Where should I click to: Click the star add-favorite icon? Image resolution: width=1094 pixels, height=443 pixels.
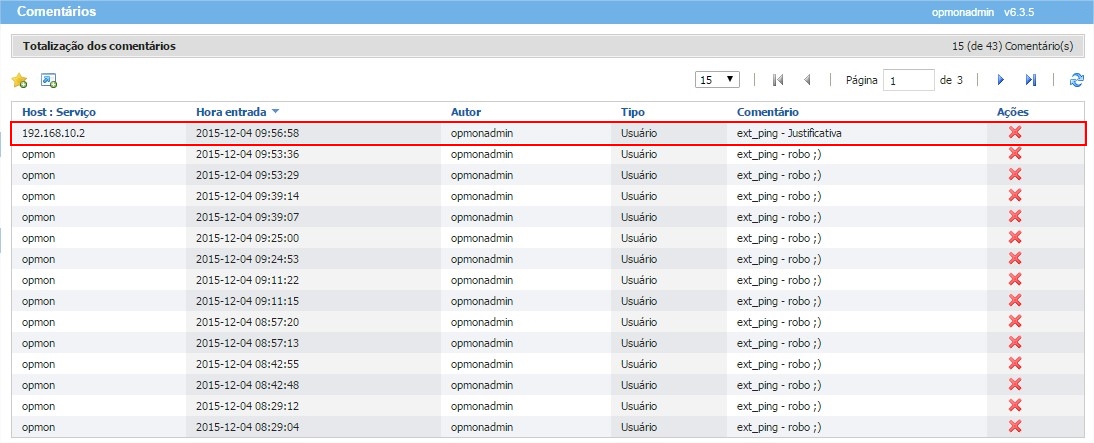pyautogui.click(x=19, y=80)
